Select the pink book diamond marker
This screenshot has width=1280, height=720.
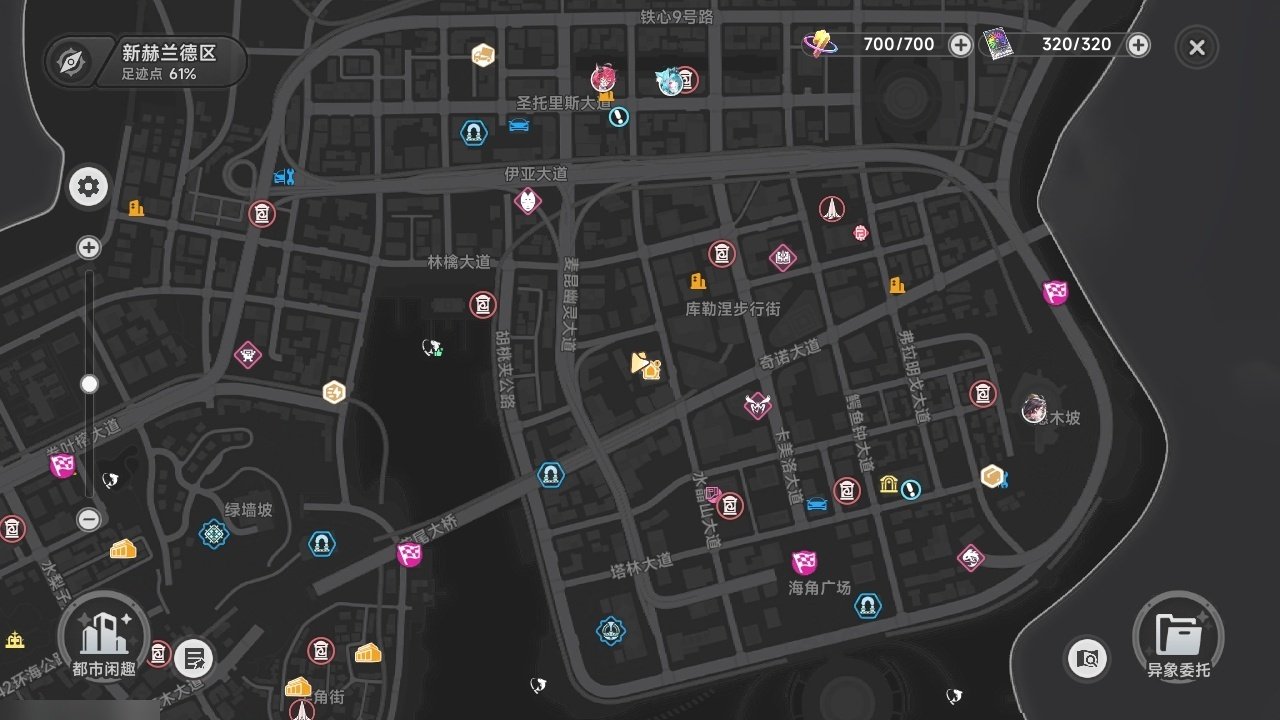coord(782,258)
